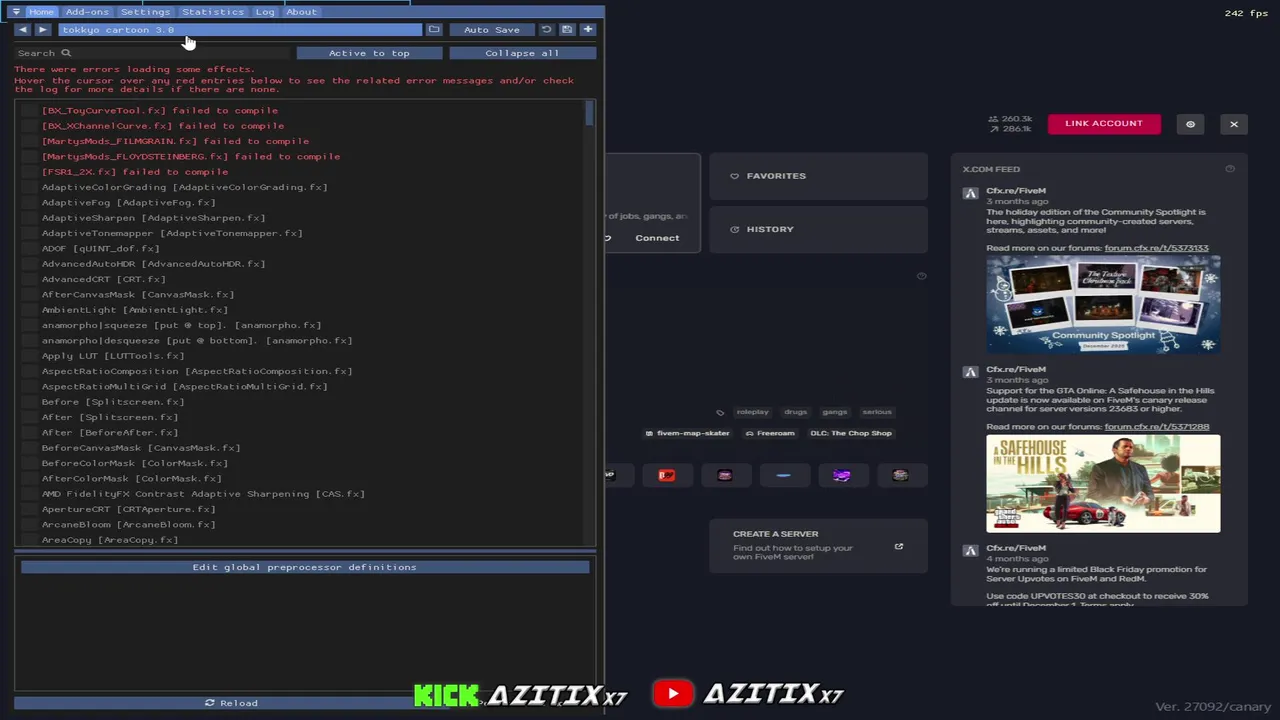This screenshot has width=1280, height=720.
Task: Open Community Spotlight image thumbnail
Action: click(1103, 304)
